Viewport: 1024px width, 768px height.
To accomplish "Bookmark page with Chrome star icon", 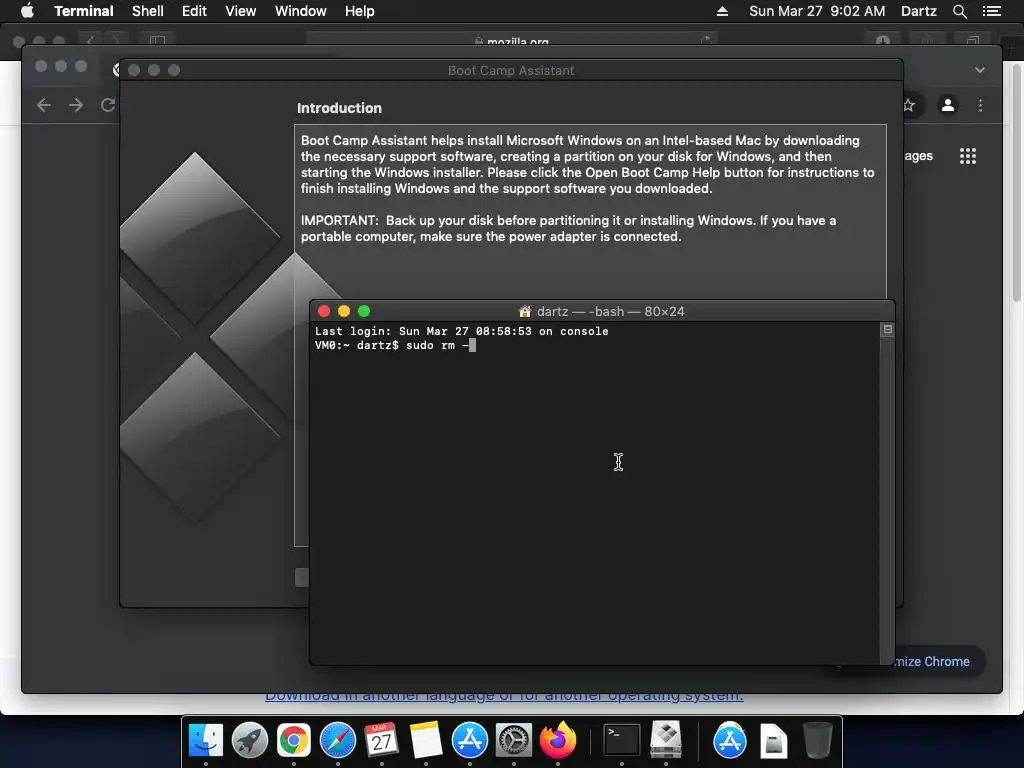I will (909, 105).
